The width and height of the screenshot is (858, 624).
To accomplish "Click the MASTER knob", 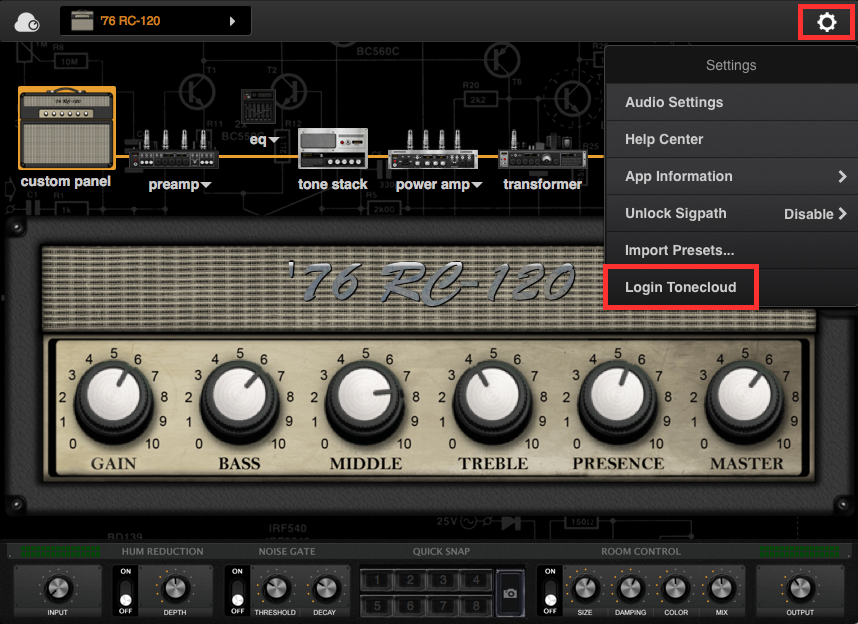I will tap(744, 401).
